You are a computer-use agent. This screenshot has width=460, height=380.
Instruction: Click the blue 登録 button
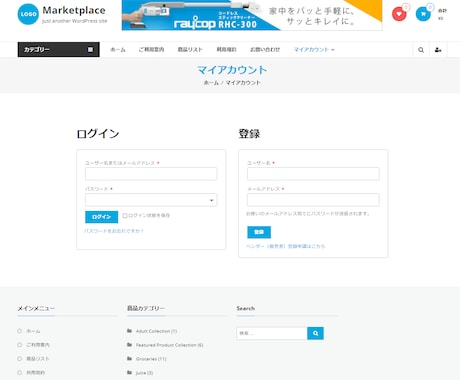pyautogui.click(x=259, y=232)
